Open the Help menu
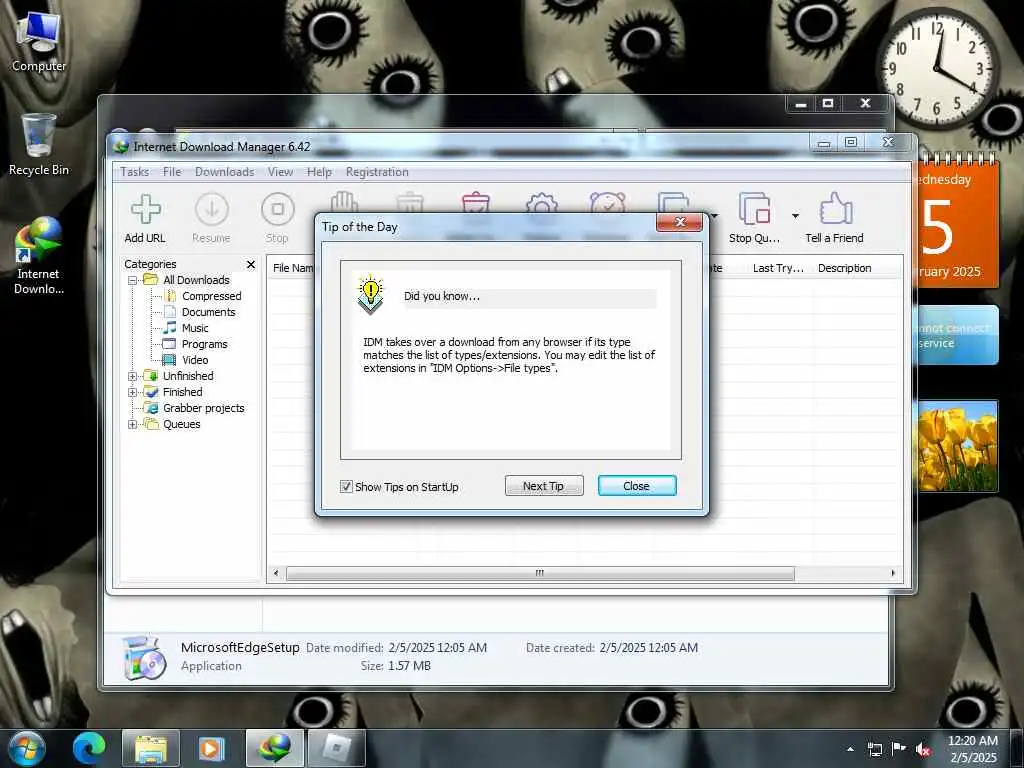This screenshot has height=768, width=1024. (x=319, y=172)
